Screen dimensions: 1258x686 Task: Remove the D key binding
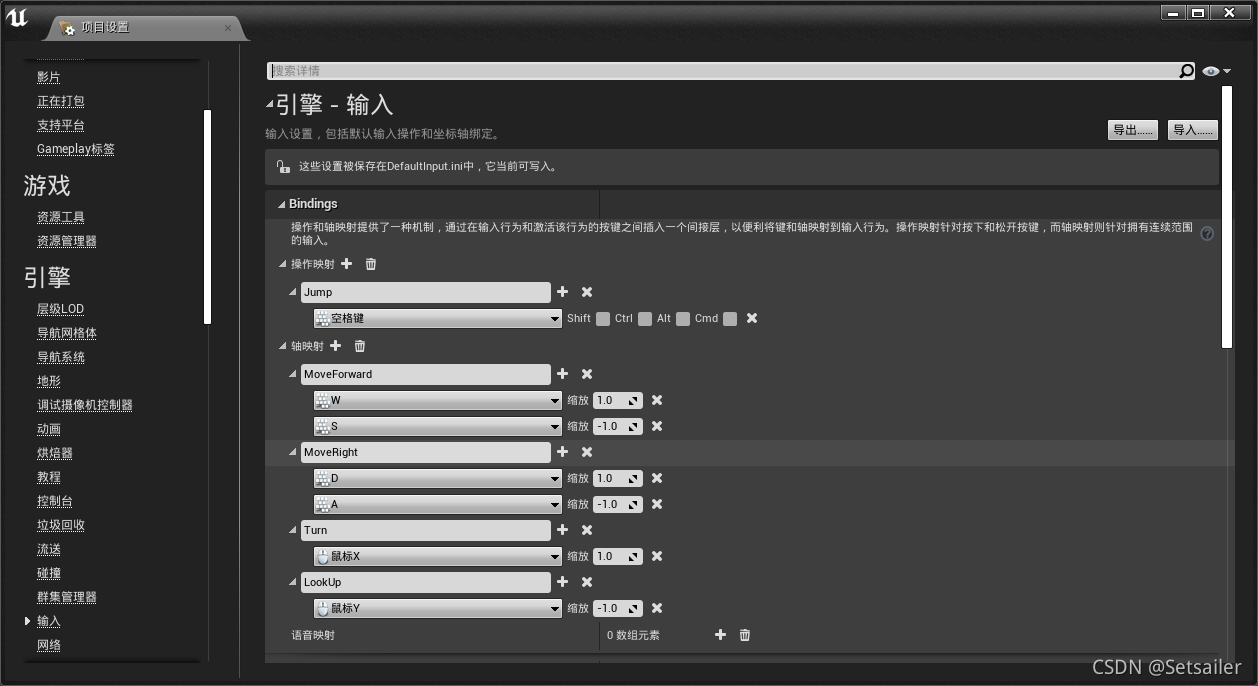657,478
